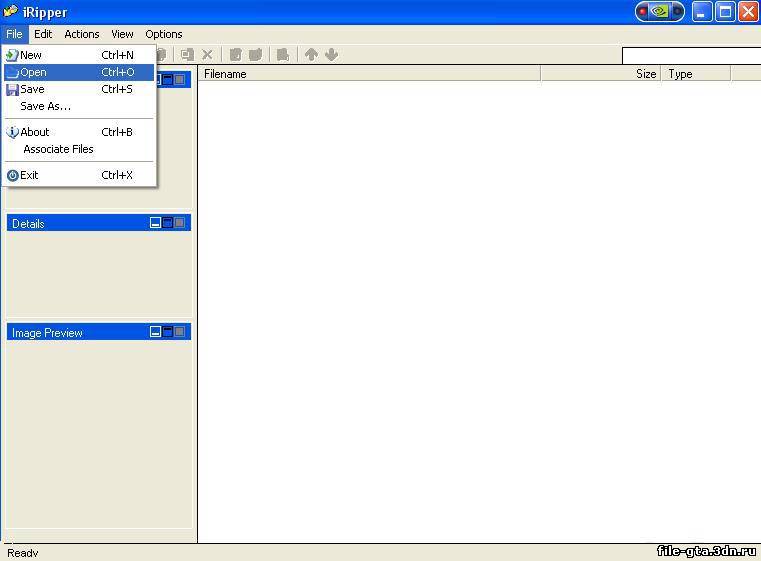Viewport: 761px width, 561px height.
Task: Click the dark round button right of NVIDIA logo
Action: click(677, 11)
